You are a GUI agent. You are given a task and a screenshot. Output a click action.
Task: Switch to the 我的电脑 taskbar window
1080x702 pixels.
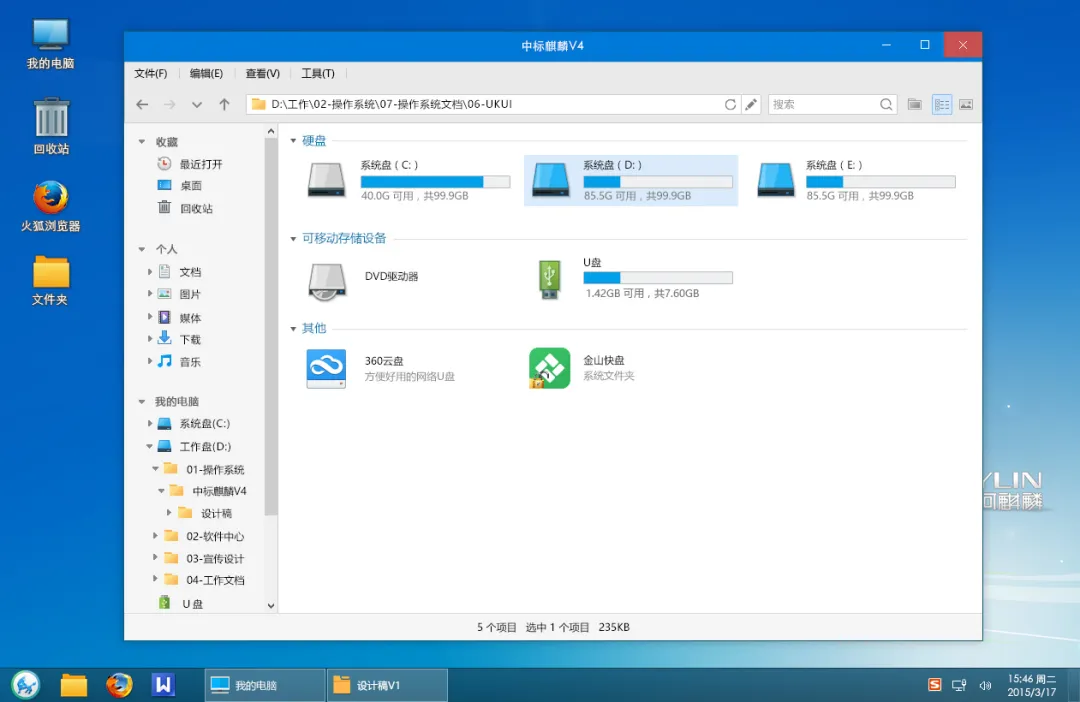(x=265, y=685)
